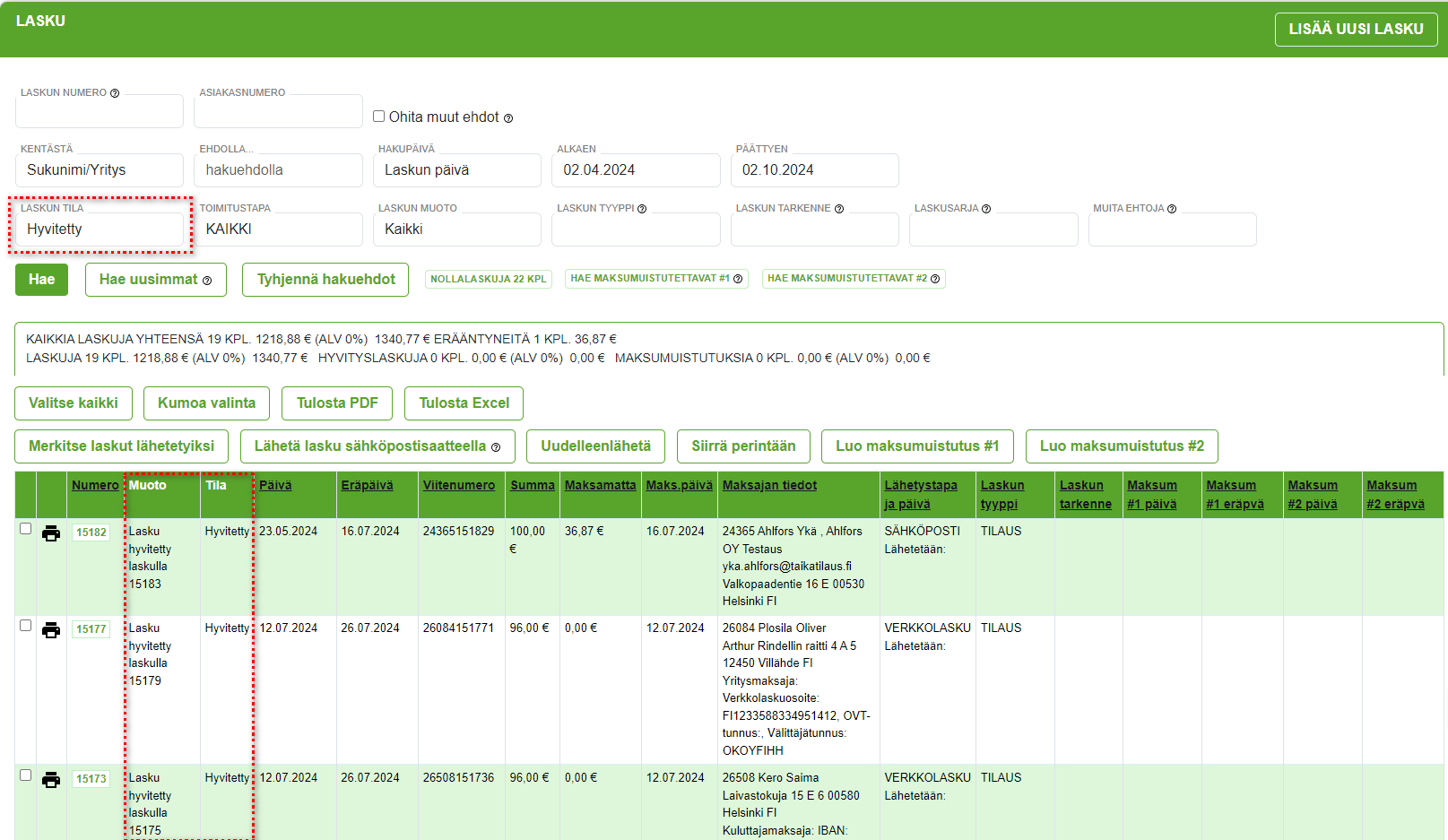Viewport: 1448px width, 840px height.
Task: Clear filters with Tyhjennä hakuehdot
Action: [x=326, y=280]
